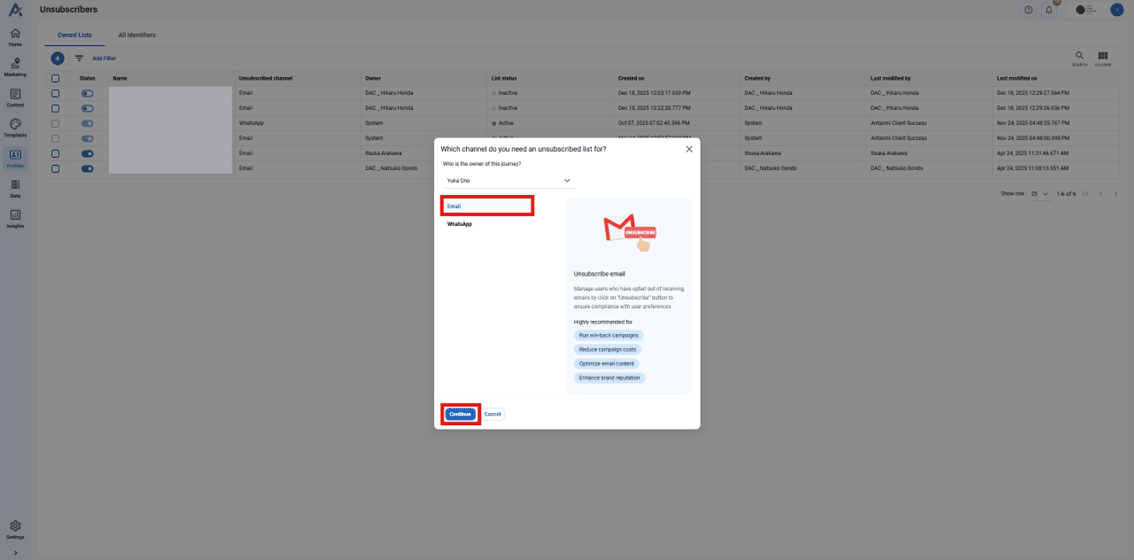This screenshot has height=560, width=1134.
Task: Click the Optimize email content tag
Action: pyautogui.click(x=608, y=363)
